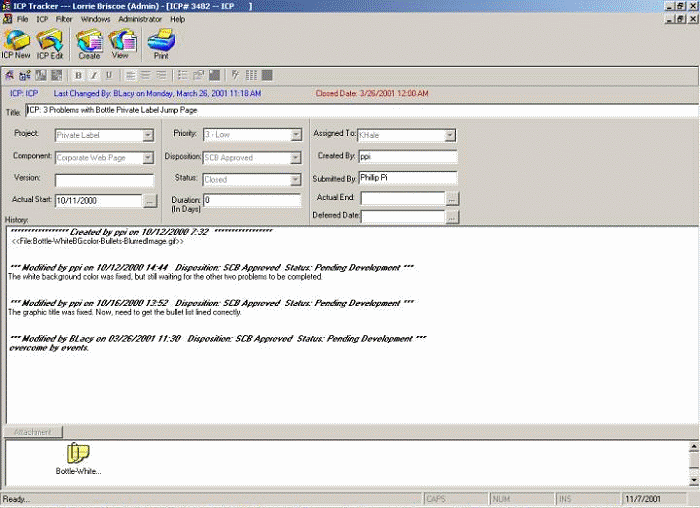Toggle Italic text formatting
The image size is (700, 508).
click(x=93, y=75)
